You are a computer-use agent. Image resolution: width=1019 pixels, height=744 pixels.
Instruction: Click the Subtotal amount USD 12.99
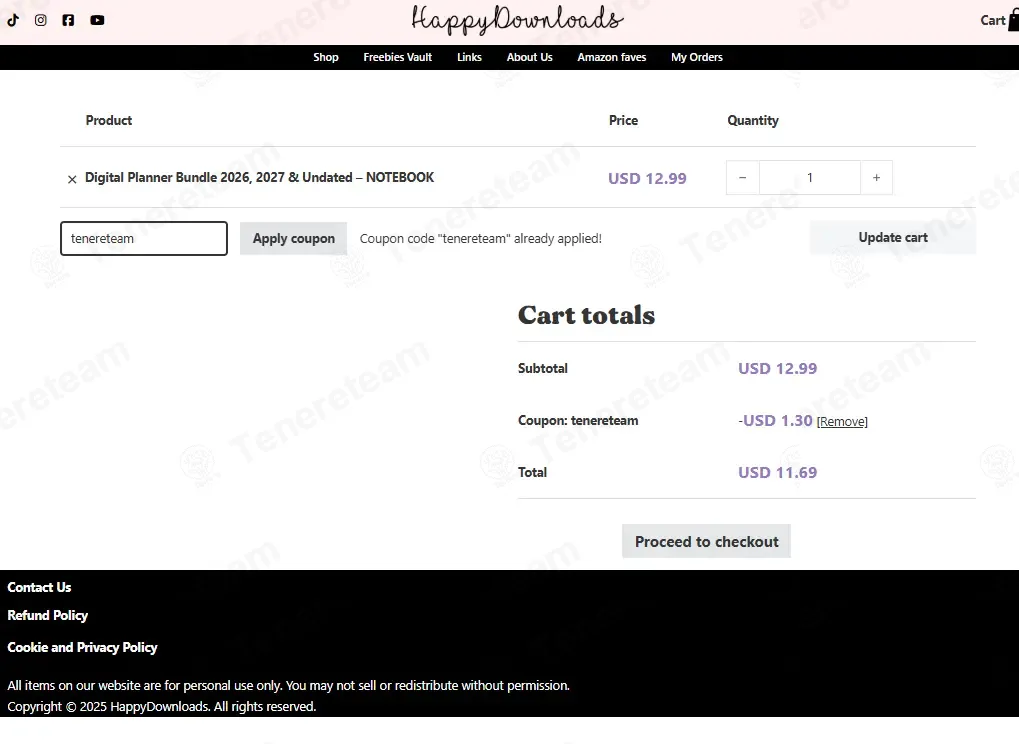click(777, 368)
